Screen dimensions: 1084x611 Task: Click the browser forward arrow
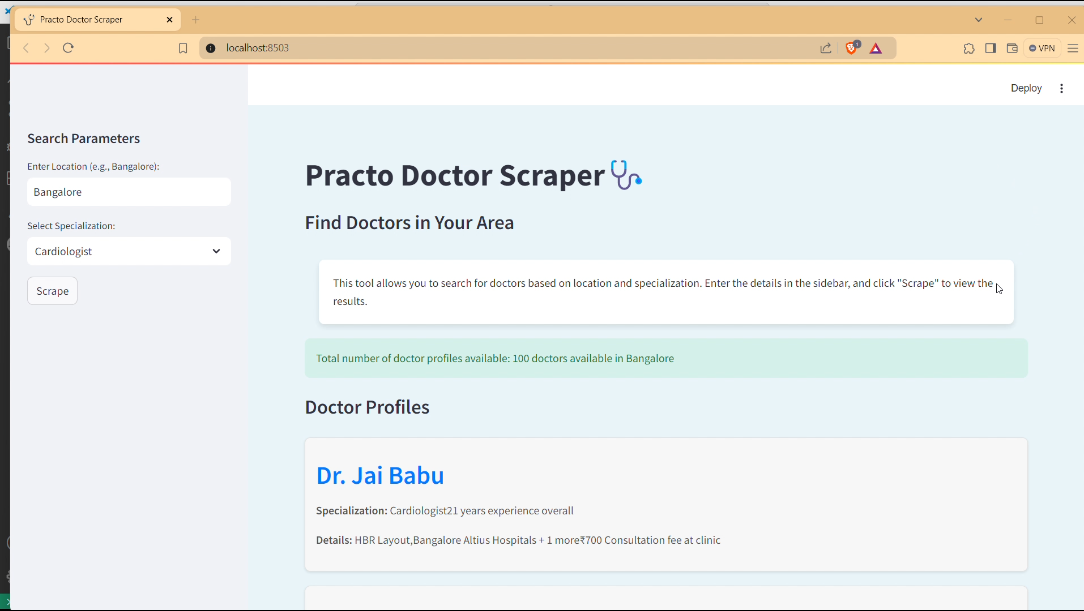point(46,48)
